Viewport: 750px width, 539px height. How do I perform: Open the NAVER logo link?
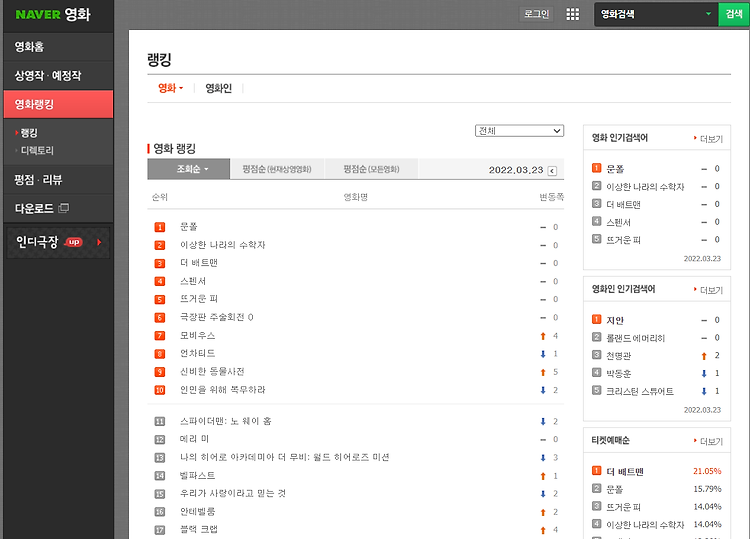[x=38, y=14]
